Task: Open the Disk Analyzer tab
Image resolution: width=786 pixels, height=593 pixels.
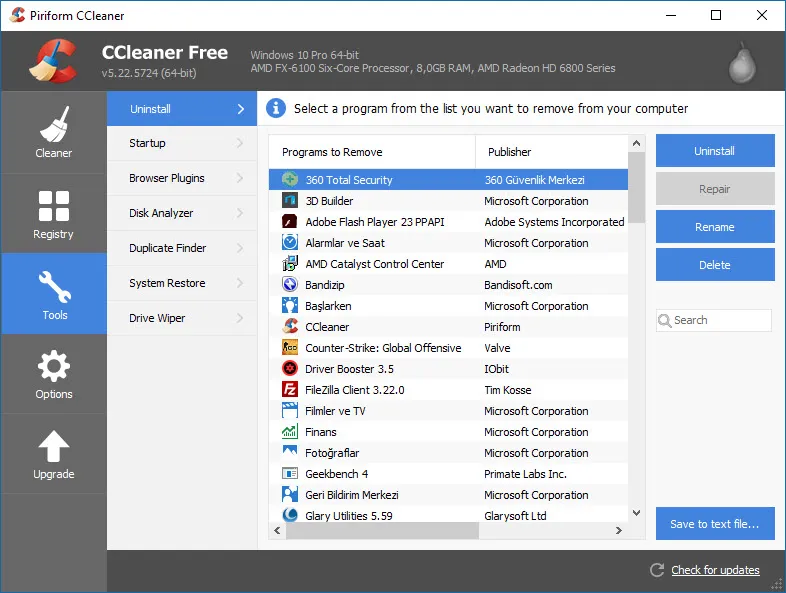Action: pyautogui.click(x=182, y=213)
